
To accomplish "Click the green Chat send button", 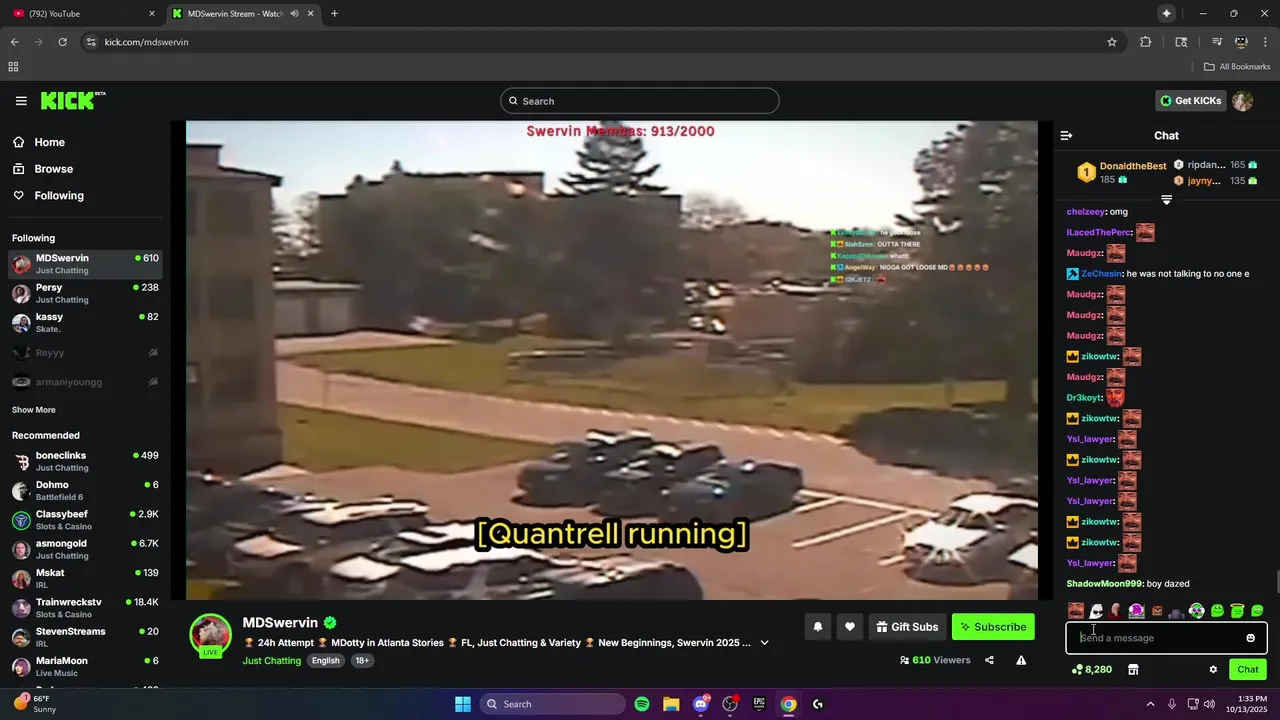I will tap(1248, 670).
